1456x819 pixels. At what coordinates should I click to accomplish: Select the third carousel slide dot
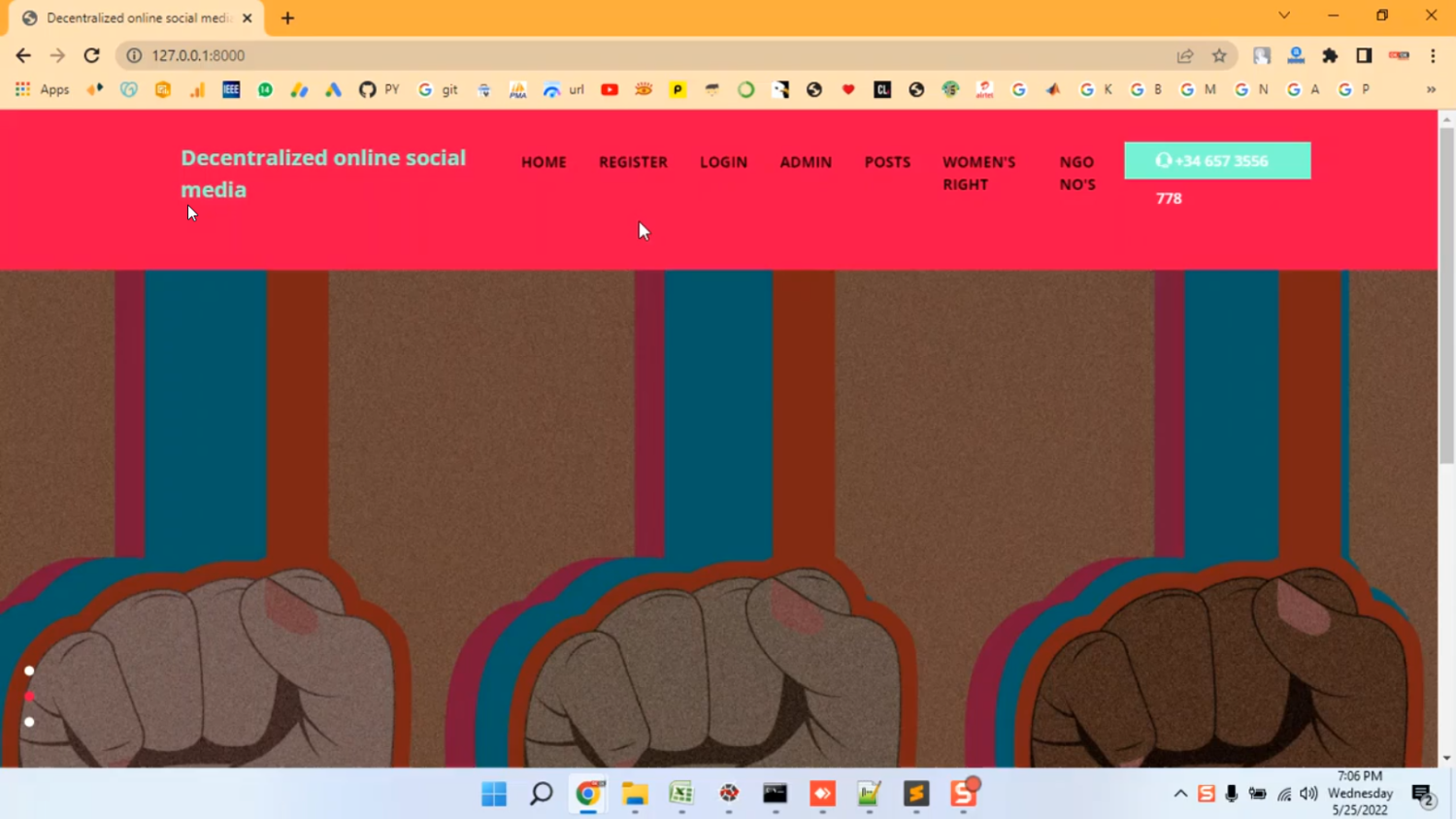click(x=29, y=722)
